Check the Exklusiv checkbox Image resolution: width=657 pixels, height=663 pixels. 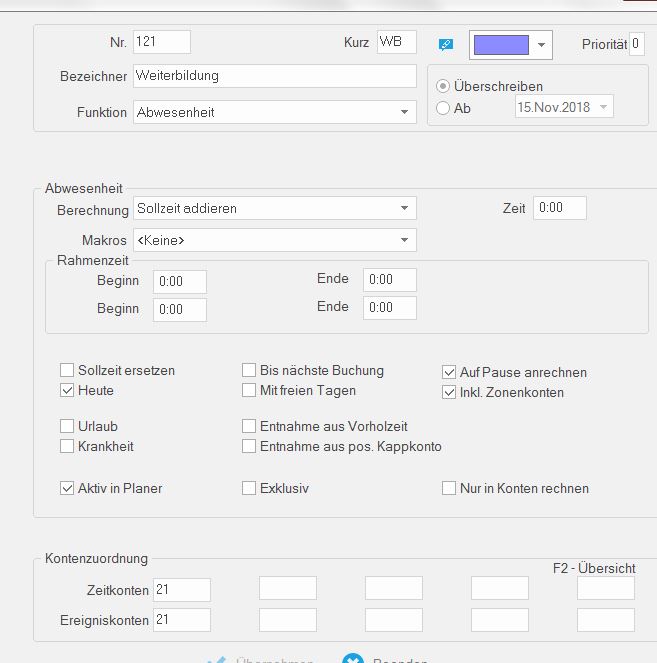pos(250,489)
